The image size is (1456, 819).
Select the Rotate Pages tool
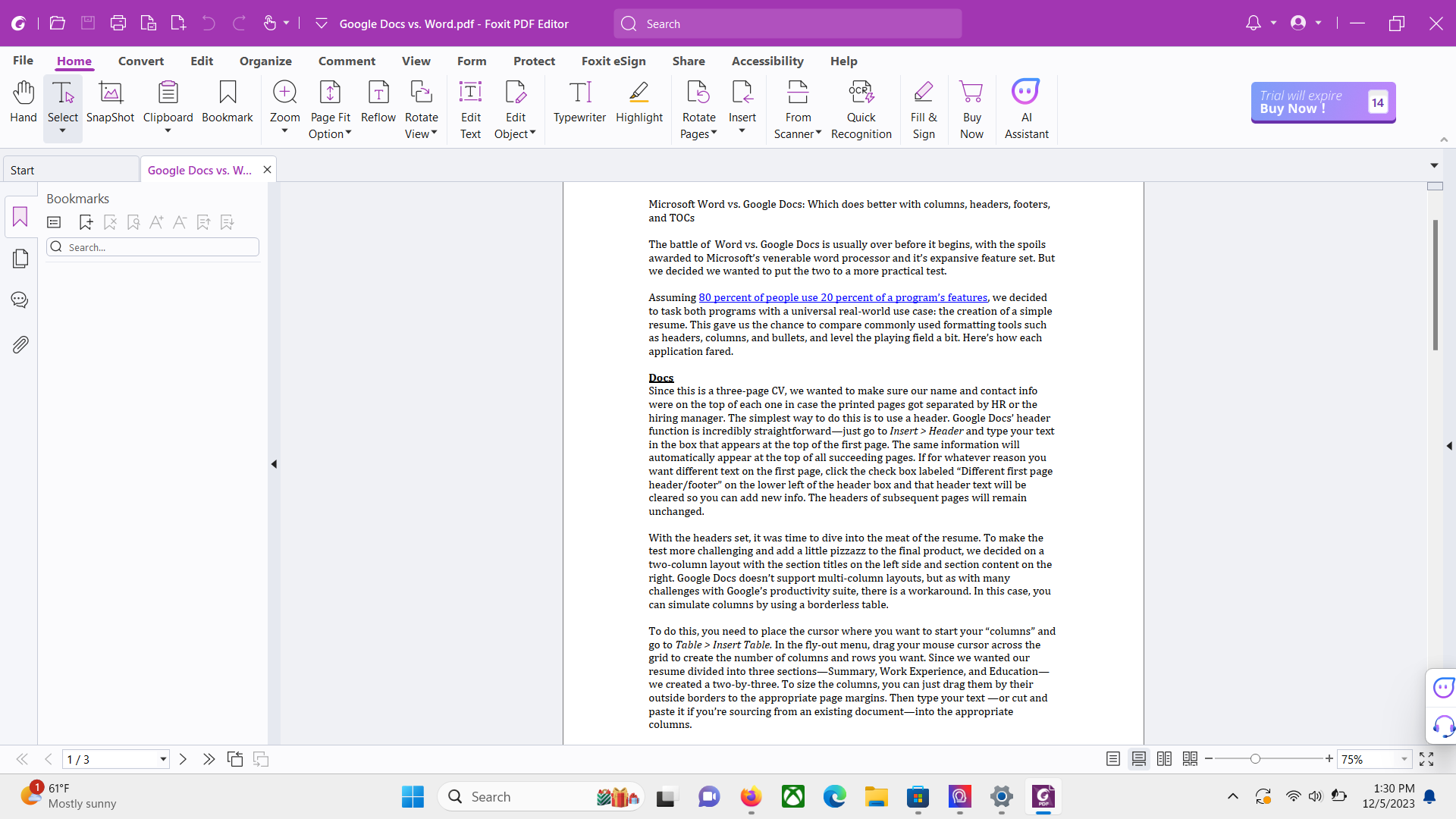pyautogui.click(x=698, y=108)
